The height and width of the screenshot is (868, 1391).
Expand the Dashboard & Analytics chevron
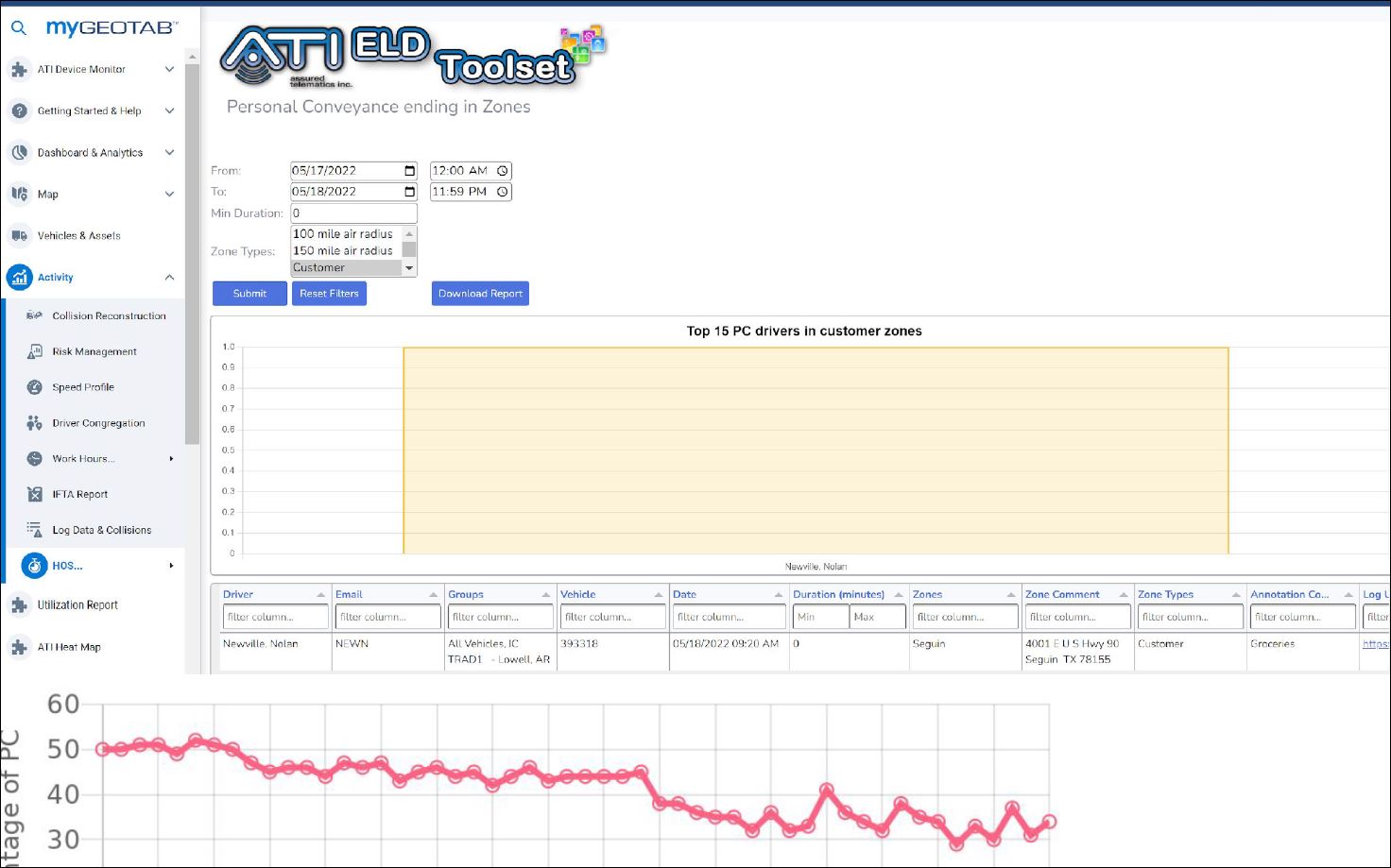coord(169,152)
